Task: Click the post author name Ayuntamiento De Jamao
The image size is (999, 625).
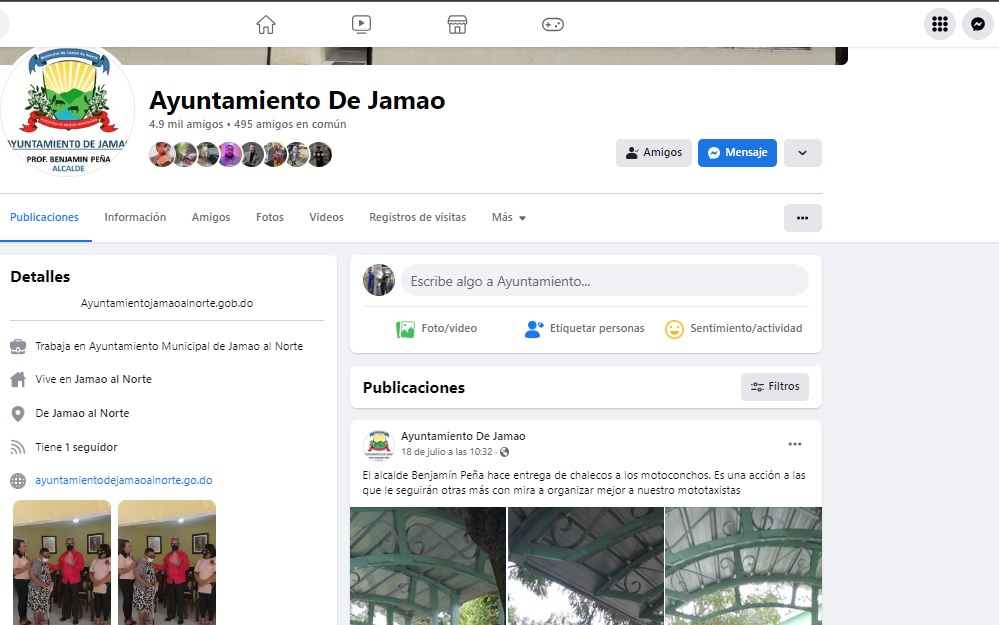Action: [x=463, y=436]
